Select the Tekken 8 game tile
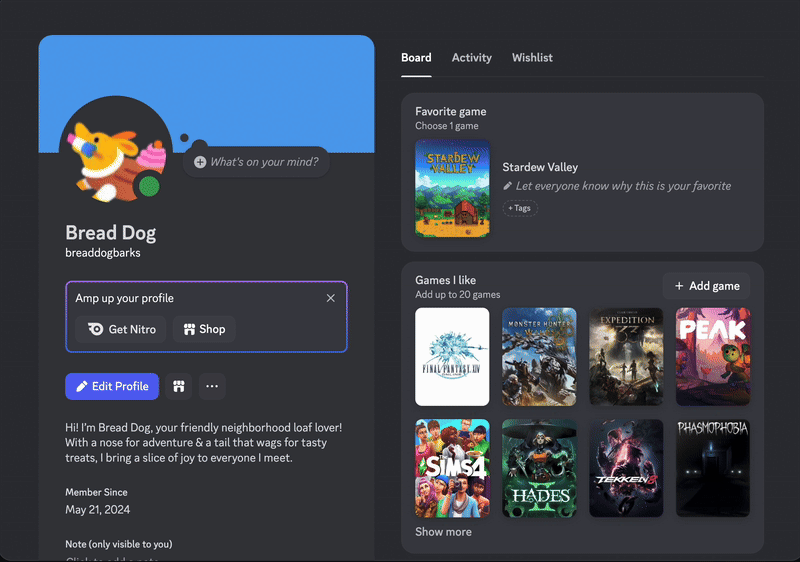Viewport: 800px width, 562px height. pos(626,468)
